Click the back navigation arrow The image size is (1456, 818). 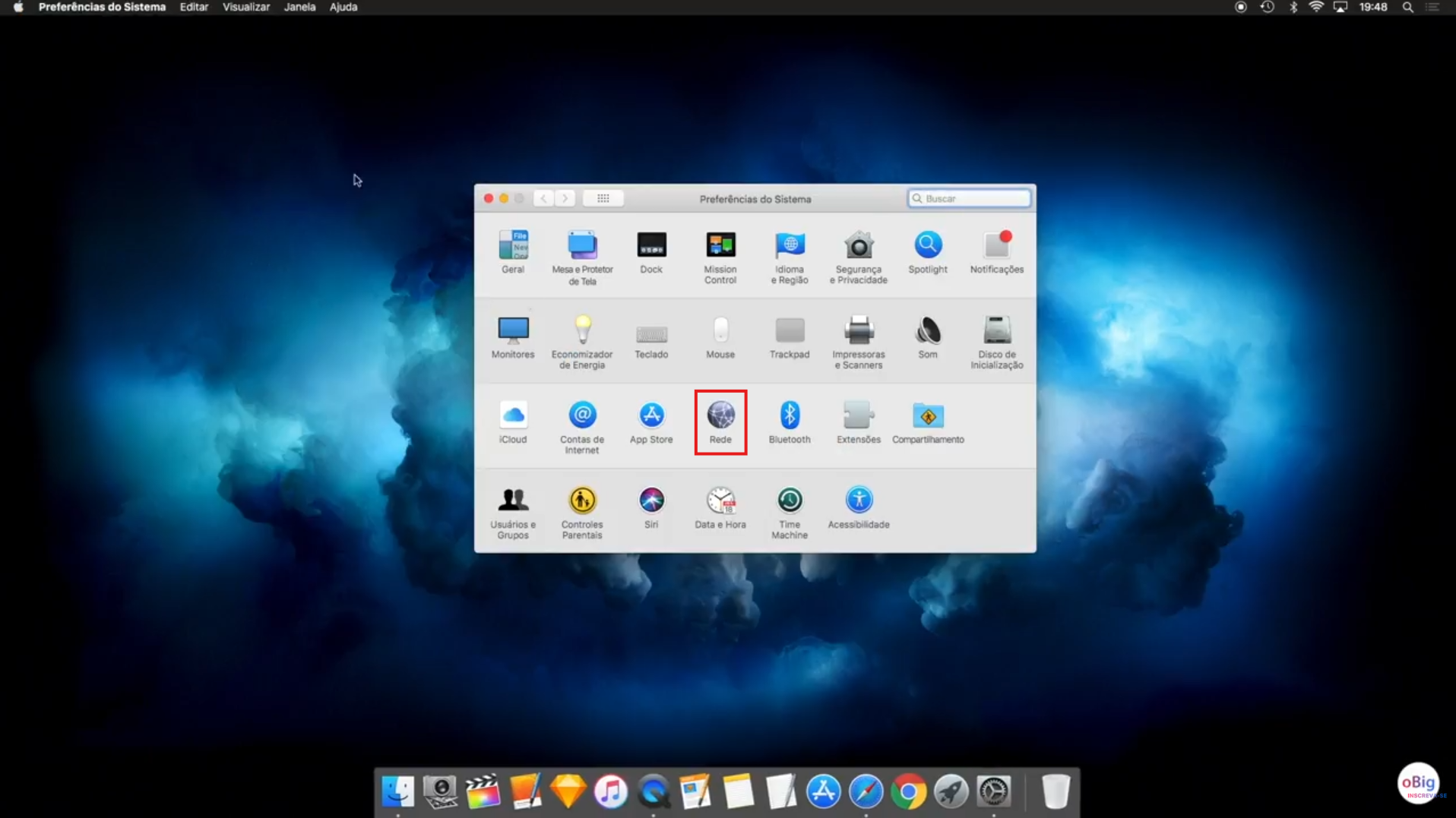(x=543, y=197)
